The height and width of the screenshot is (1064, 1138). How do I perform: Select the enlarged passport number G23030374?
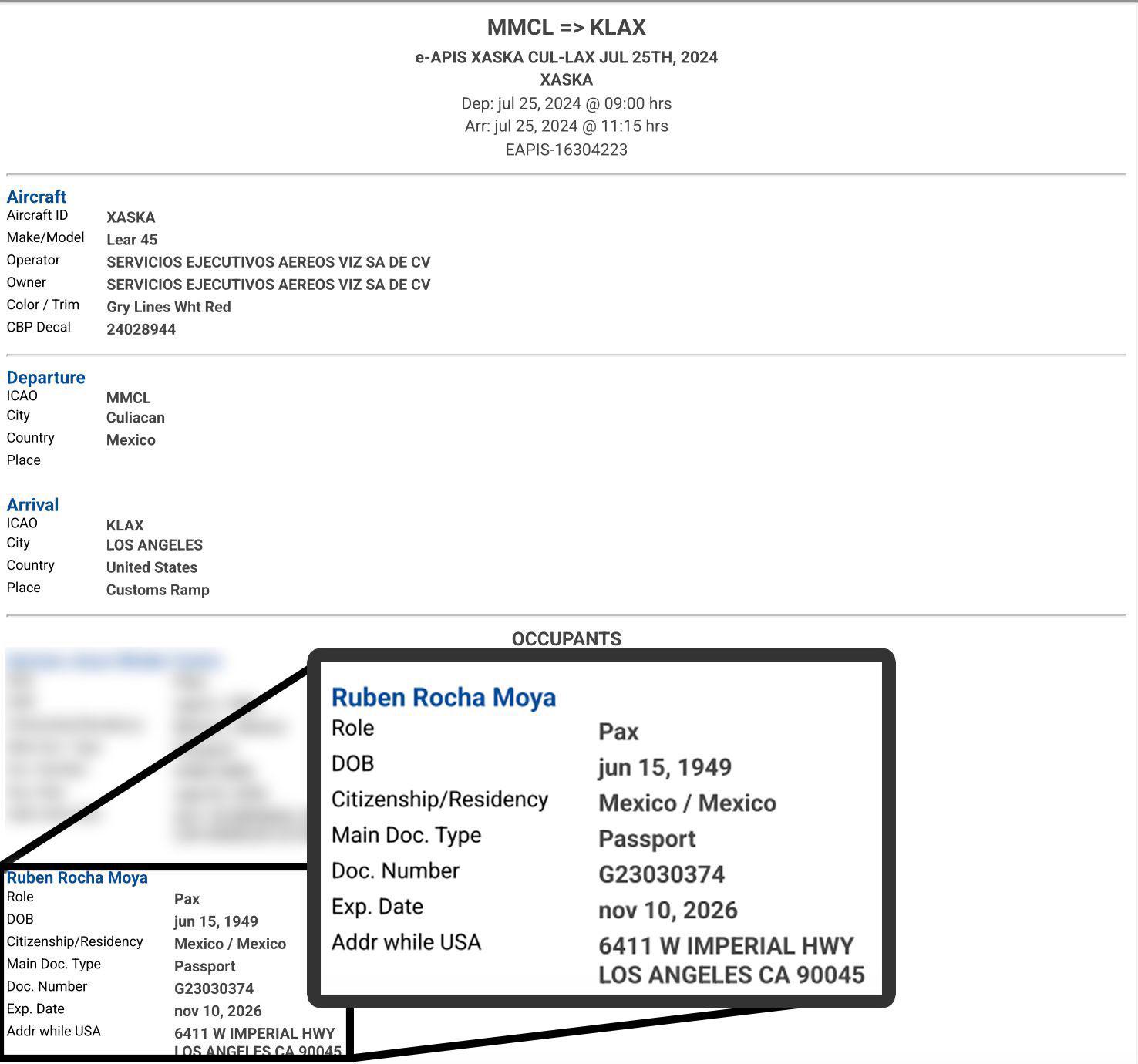click(x=662, y=874)
